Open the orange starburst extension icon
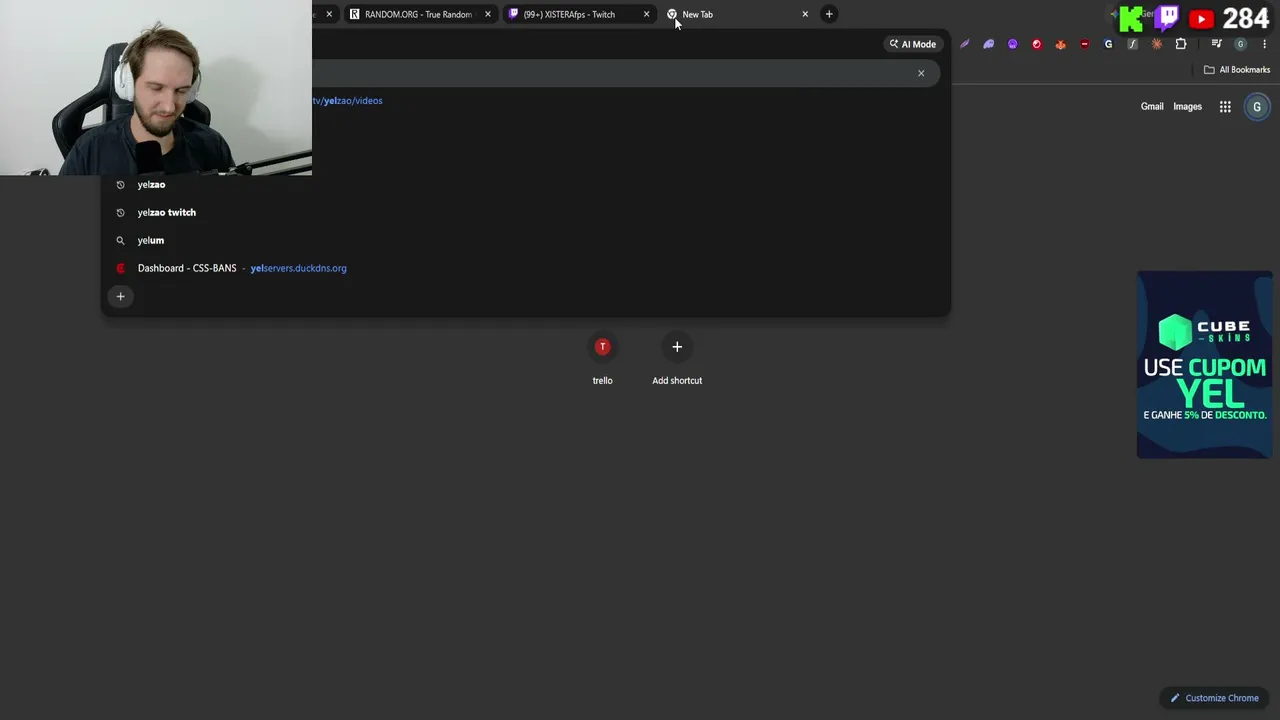This screenshot has height=720, width=1280. click(1157, 44)
